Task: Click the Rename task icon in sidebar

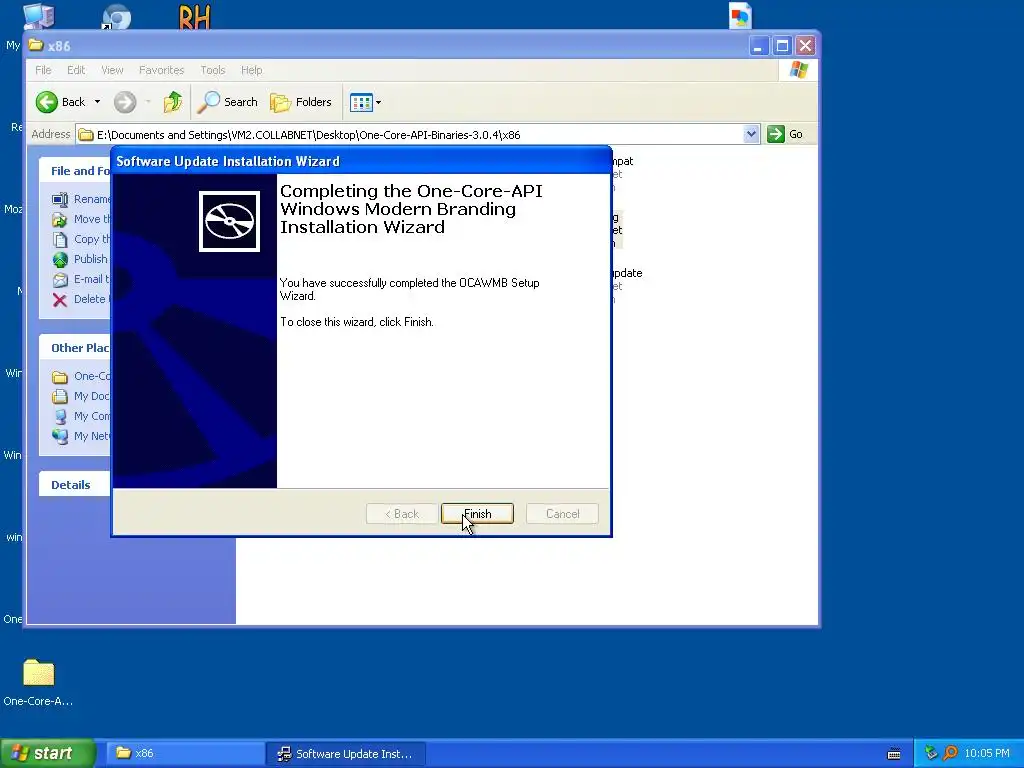Action: click(x=60, y=199)
